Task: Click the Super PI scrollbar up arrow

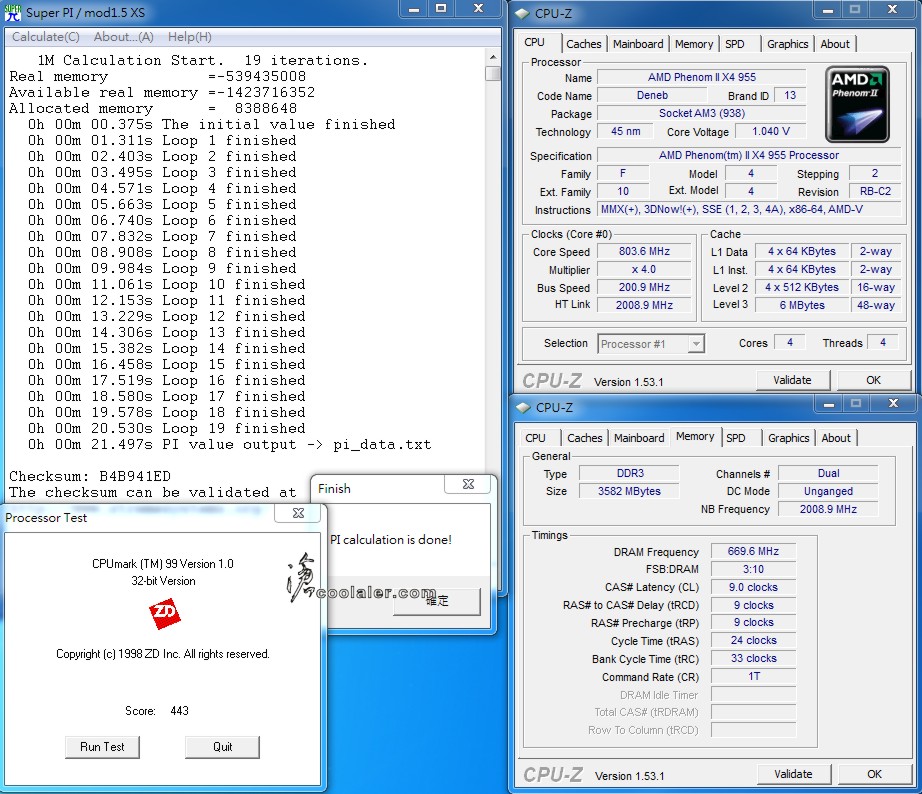Action: pos(493,58)
